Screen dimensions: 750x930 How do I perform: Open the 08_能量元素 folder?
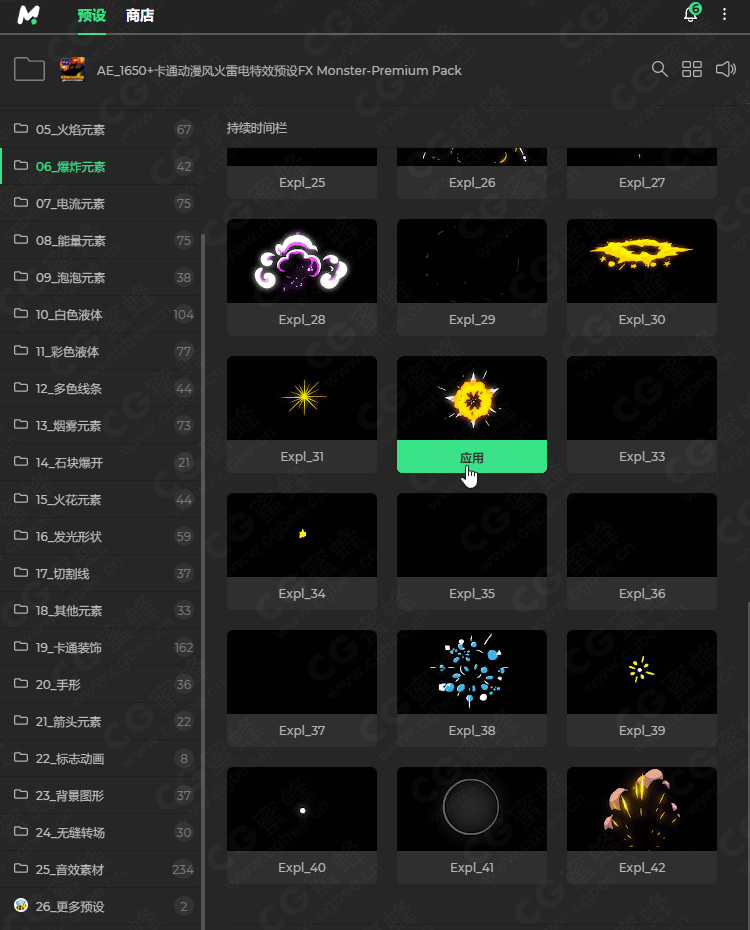(x=100, y=240)
